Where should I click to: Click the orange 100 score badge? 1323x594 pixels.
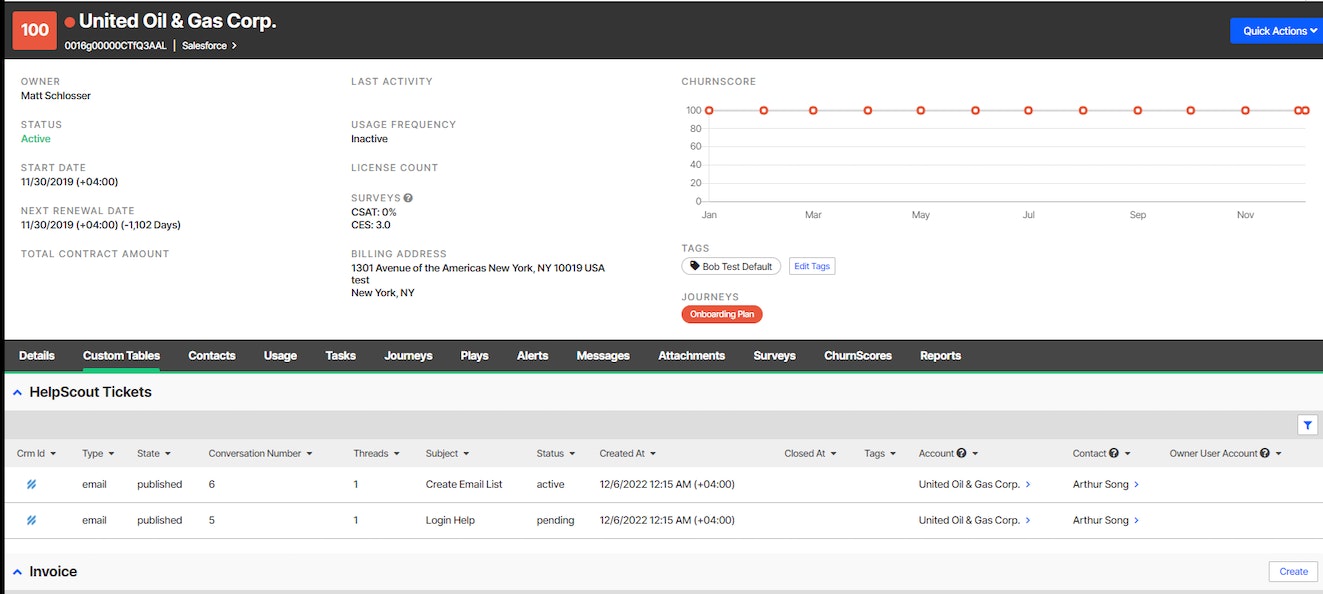[x=34, y=30]
